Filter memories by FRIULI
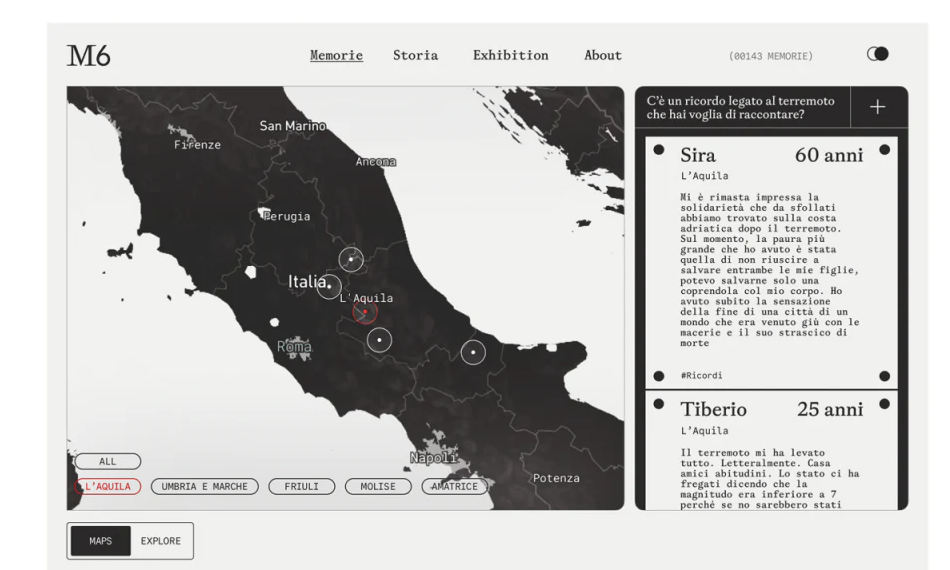The width and height of the screenshot is (950, 570). (302, 486)
